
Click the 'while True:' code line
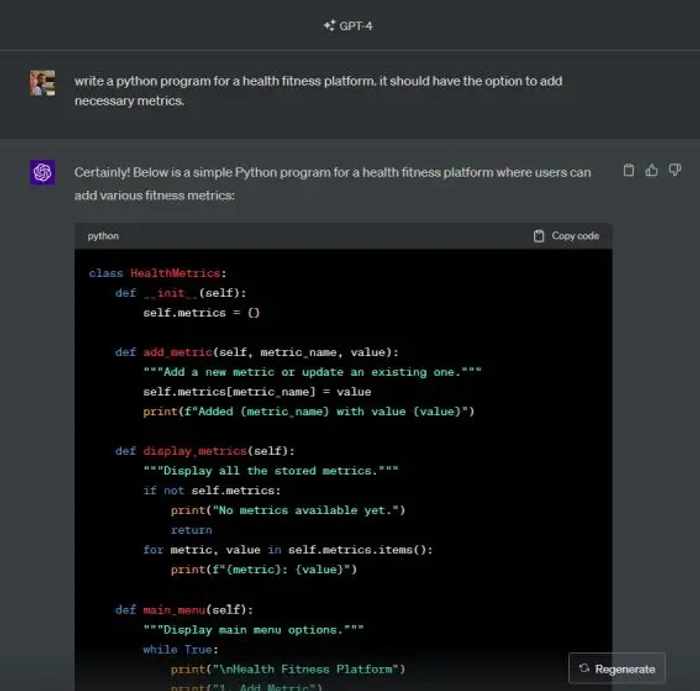click(181, 649)
